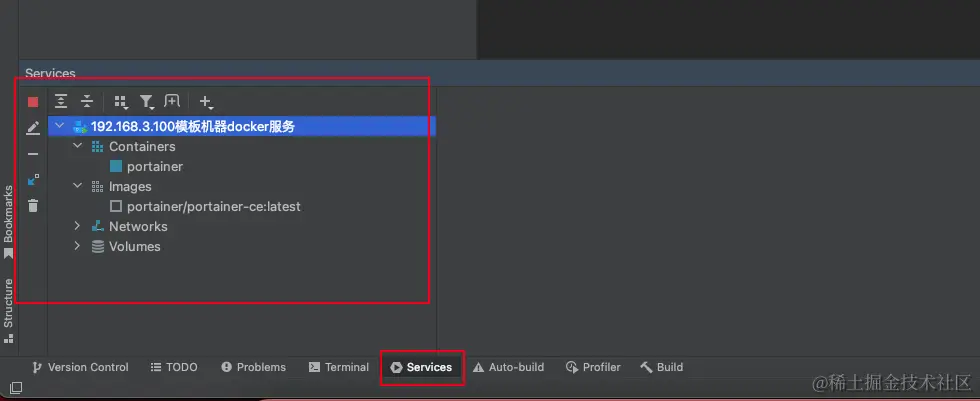Click the docker whale icon of the service node
980x401 pixels.
coord(80,127)
